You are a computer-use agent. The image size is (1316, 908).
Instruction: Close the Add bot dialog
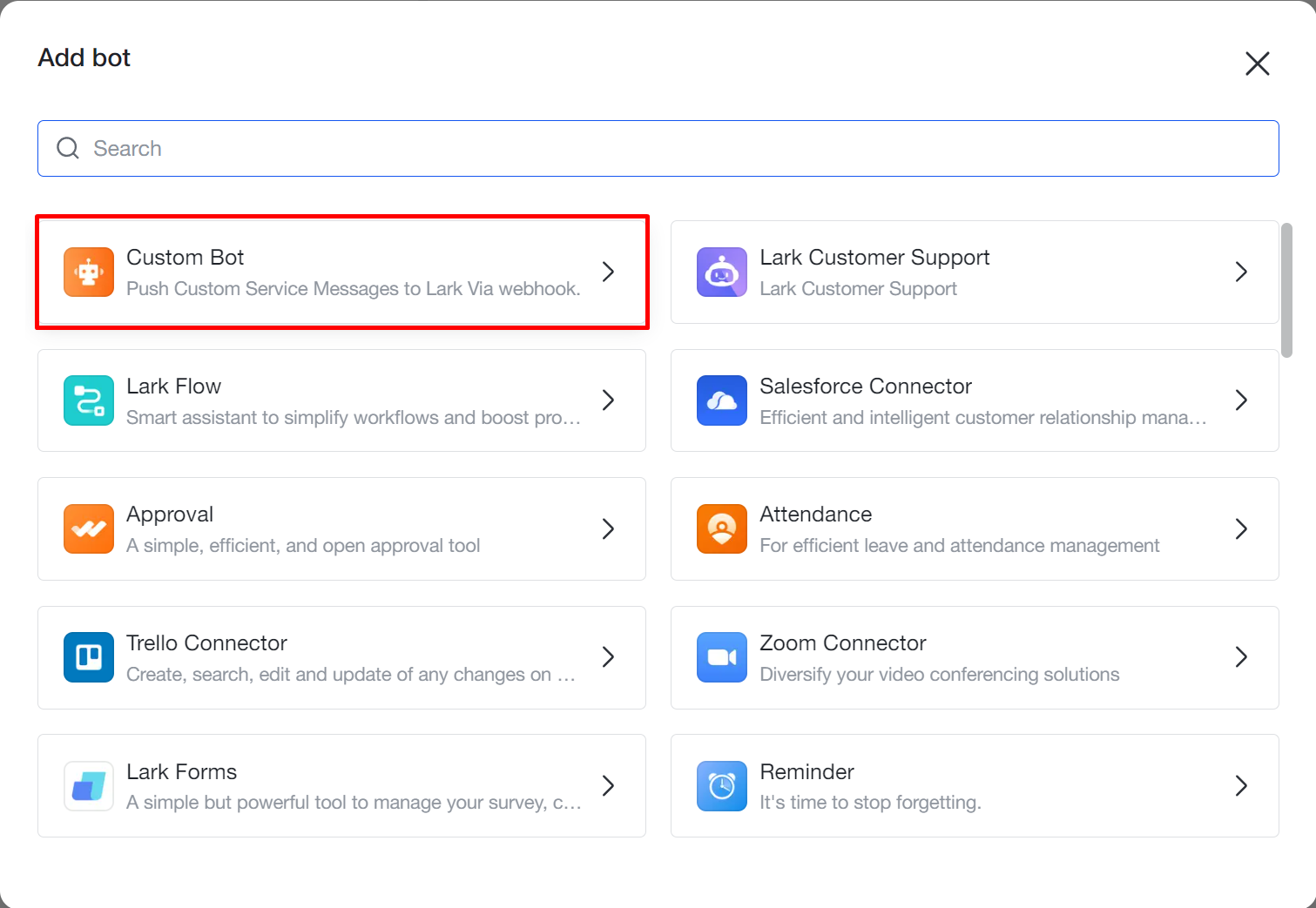click(x=1257, y=63)
